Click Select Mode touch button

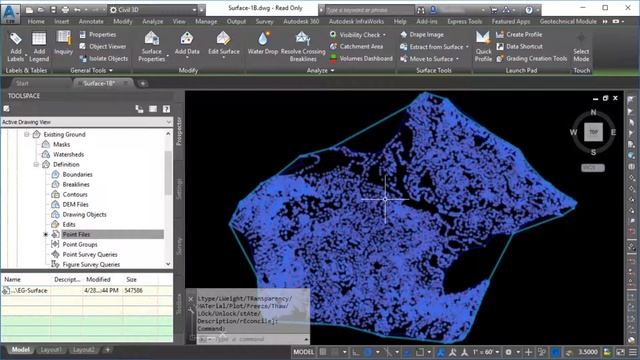pyautogui.click(x=581, y=48)
